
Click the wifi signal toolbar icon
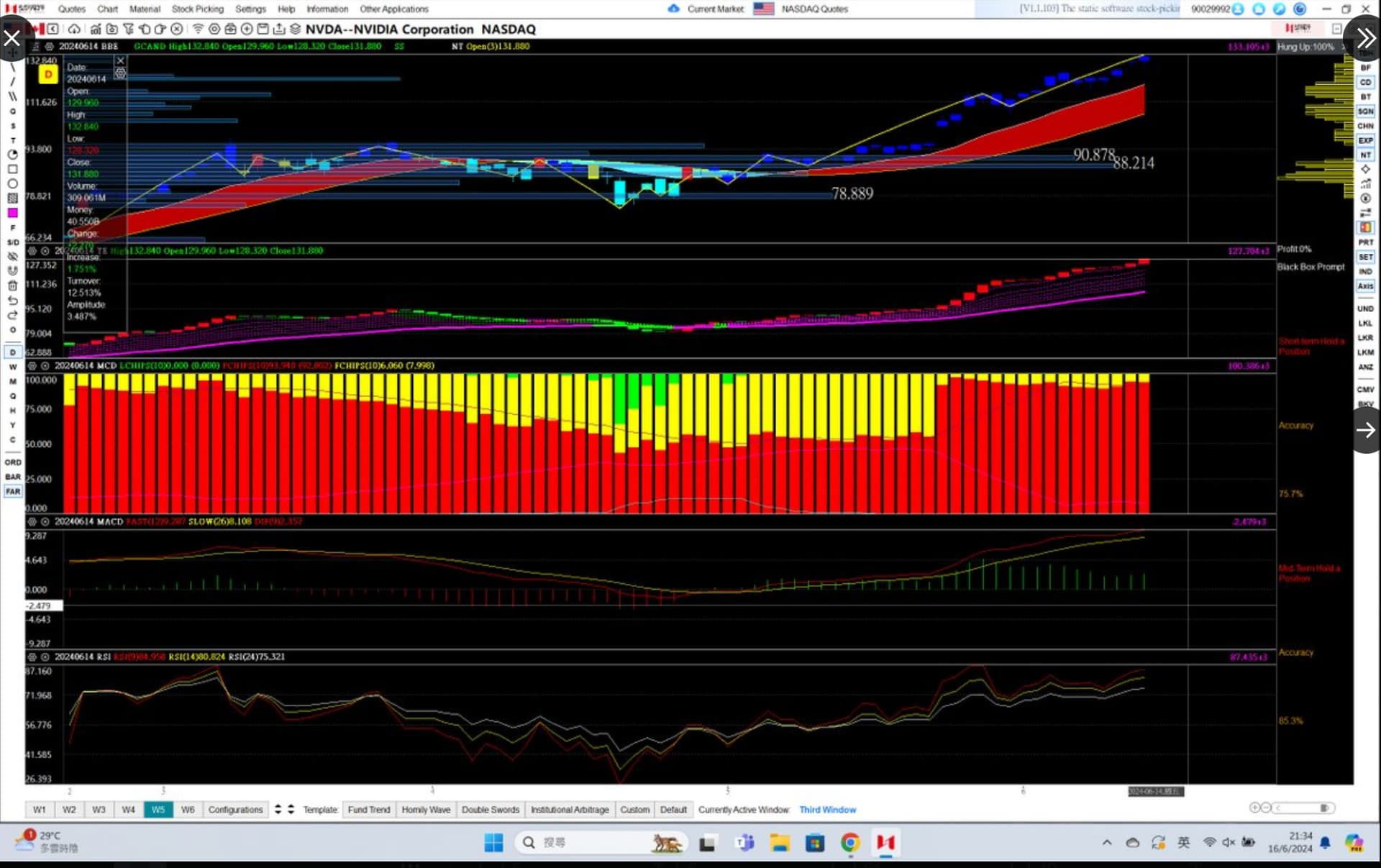[198, 29]
